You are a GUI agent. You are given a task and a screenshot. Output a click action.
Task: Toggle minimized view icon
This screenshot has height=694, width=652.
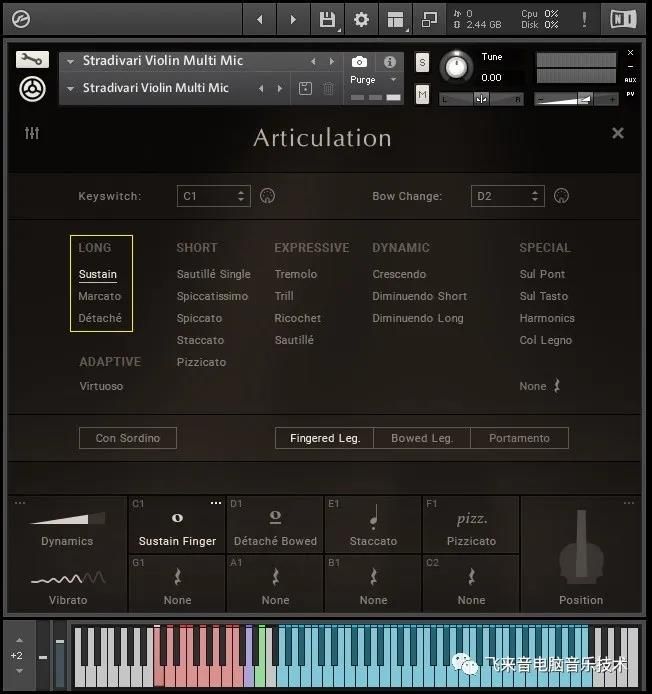[429, 19]
